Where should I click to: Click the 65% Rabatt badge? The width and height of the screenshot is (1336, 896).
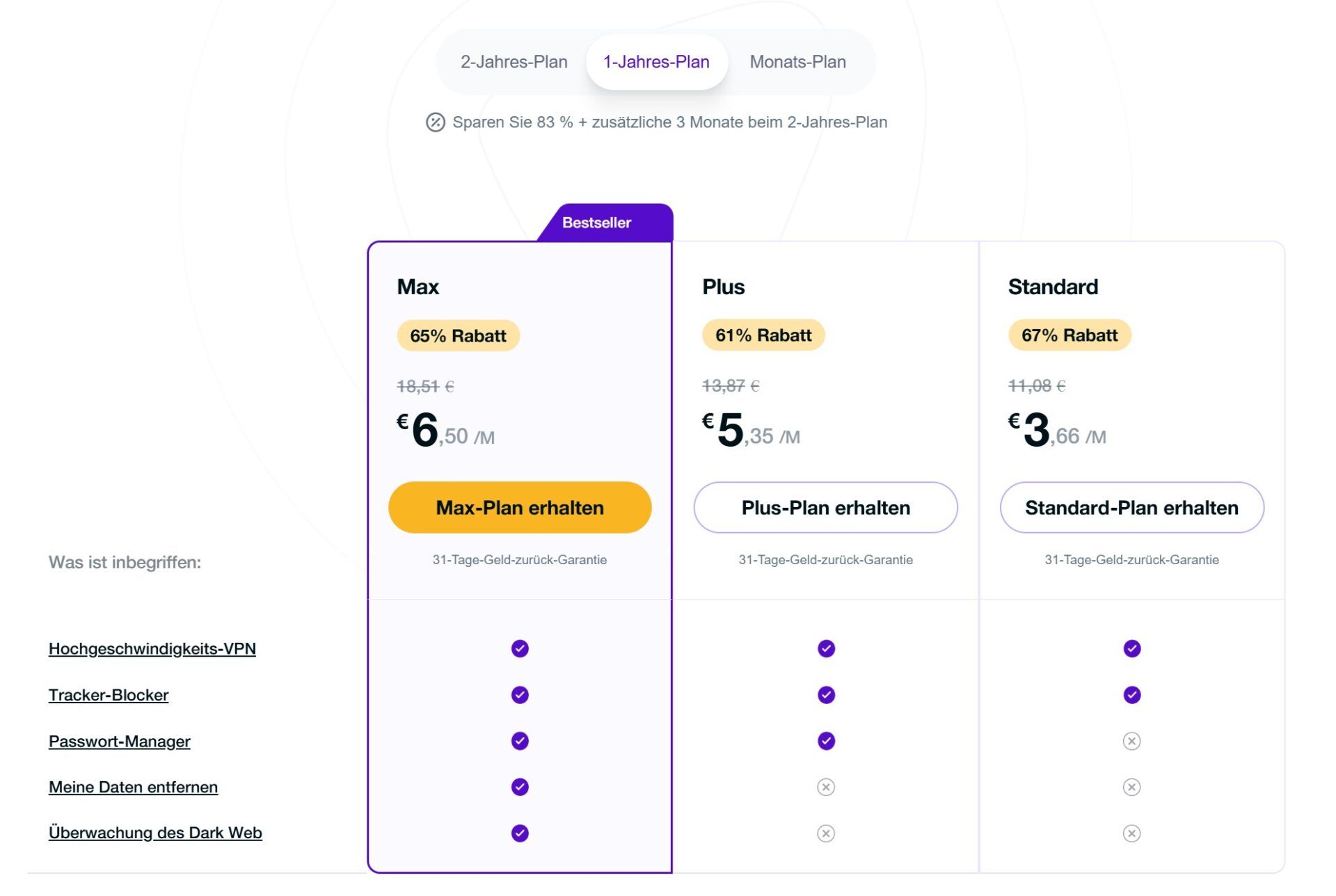point(458,336)
